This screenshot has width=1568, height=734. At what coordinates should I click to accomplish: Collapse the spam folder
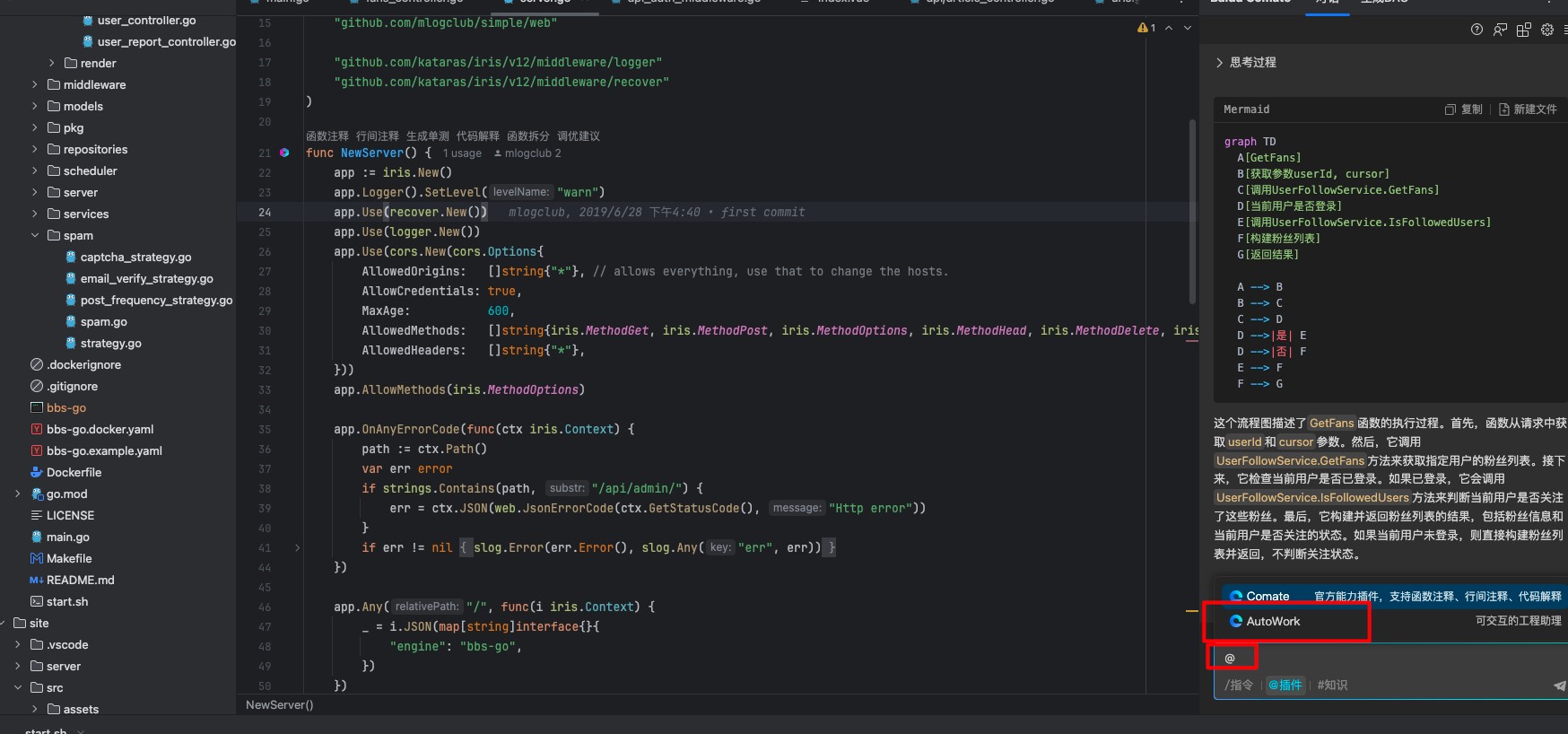pyautogui.click(x=35, y=235)
